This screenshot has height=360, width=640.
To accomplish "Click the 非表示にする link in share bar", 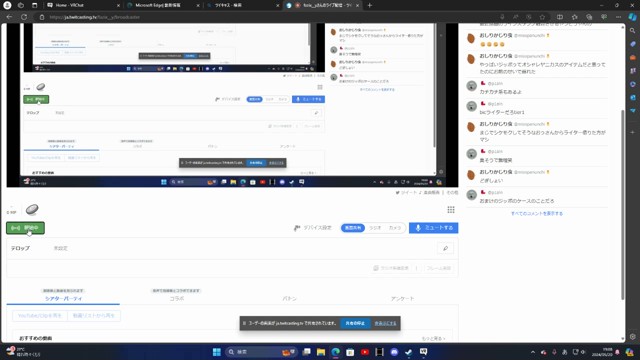I will pos(385,323).
